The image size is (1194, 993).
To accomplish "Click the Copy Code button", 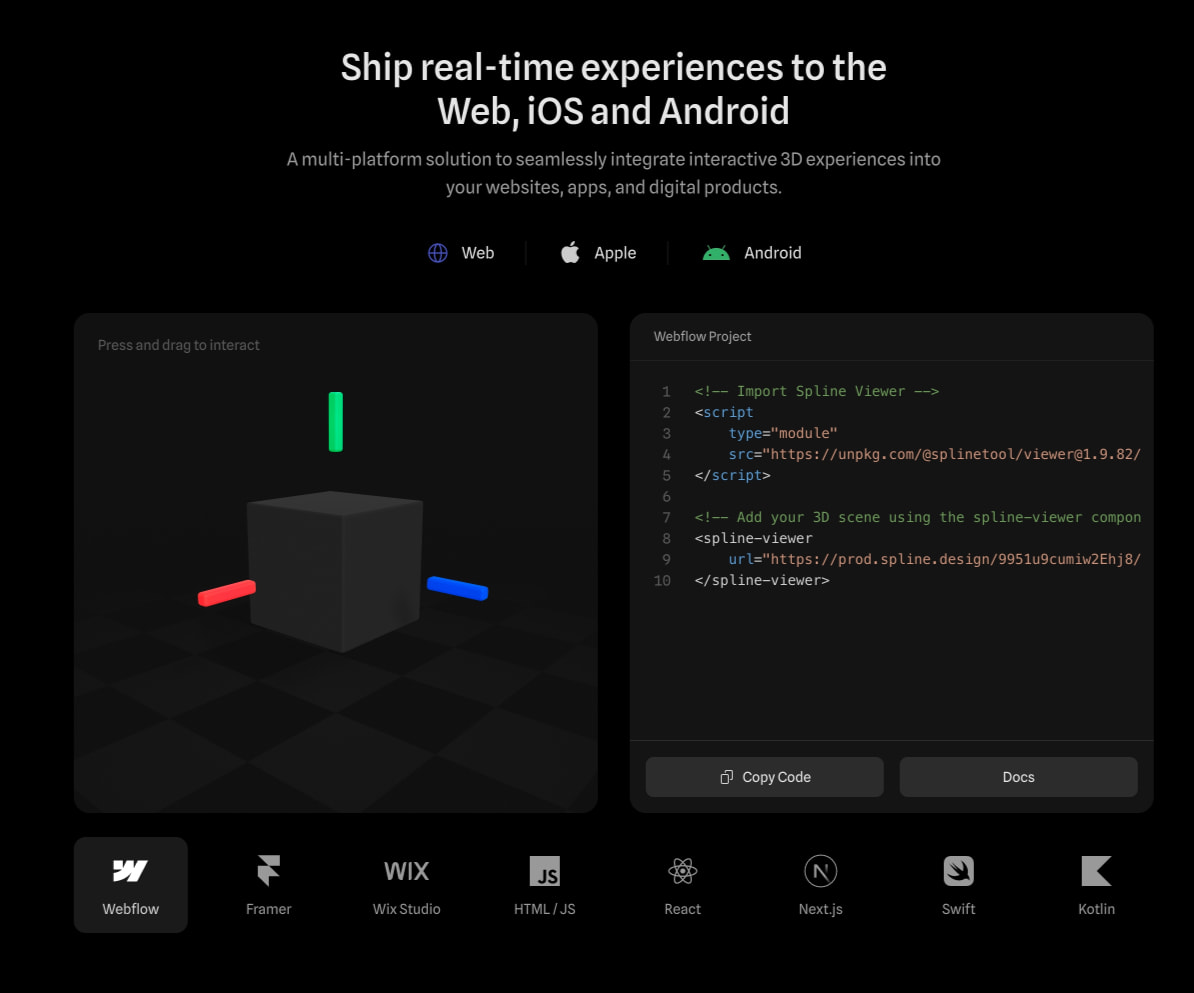I will point(765,777).
